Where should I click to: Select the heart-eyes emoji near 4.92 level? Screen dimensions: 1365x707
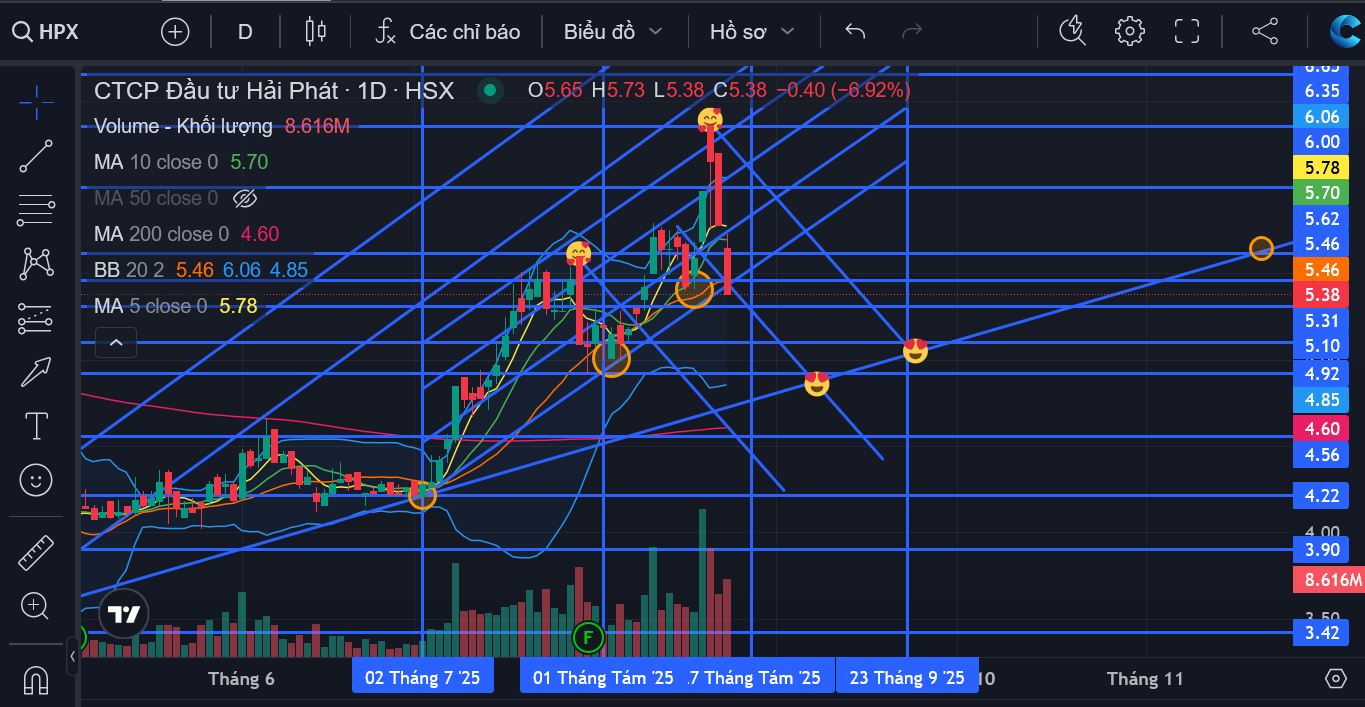pyautogui.click(x=817, y=383)
